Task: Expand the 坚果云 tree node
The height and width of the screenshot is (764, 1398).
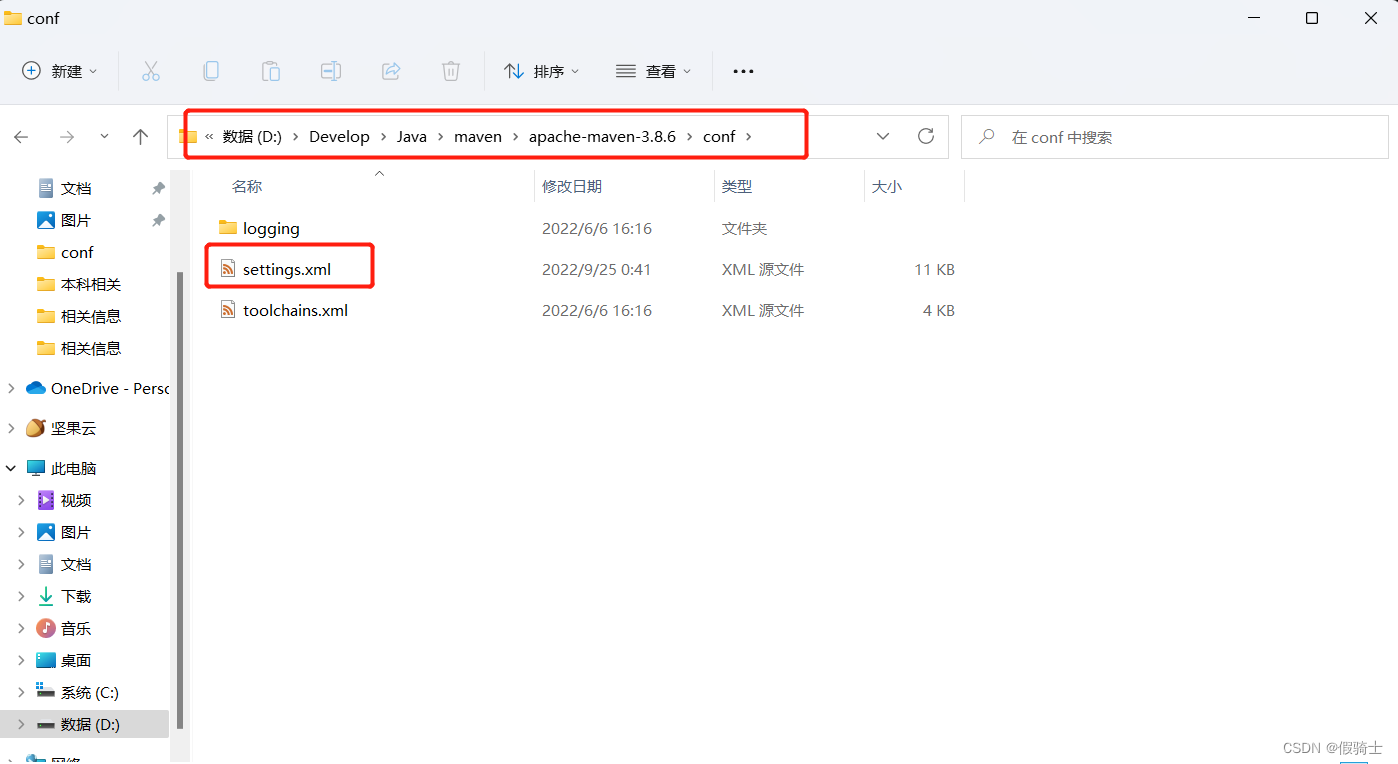Action: click(x=11, y=428)
